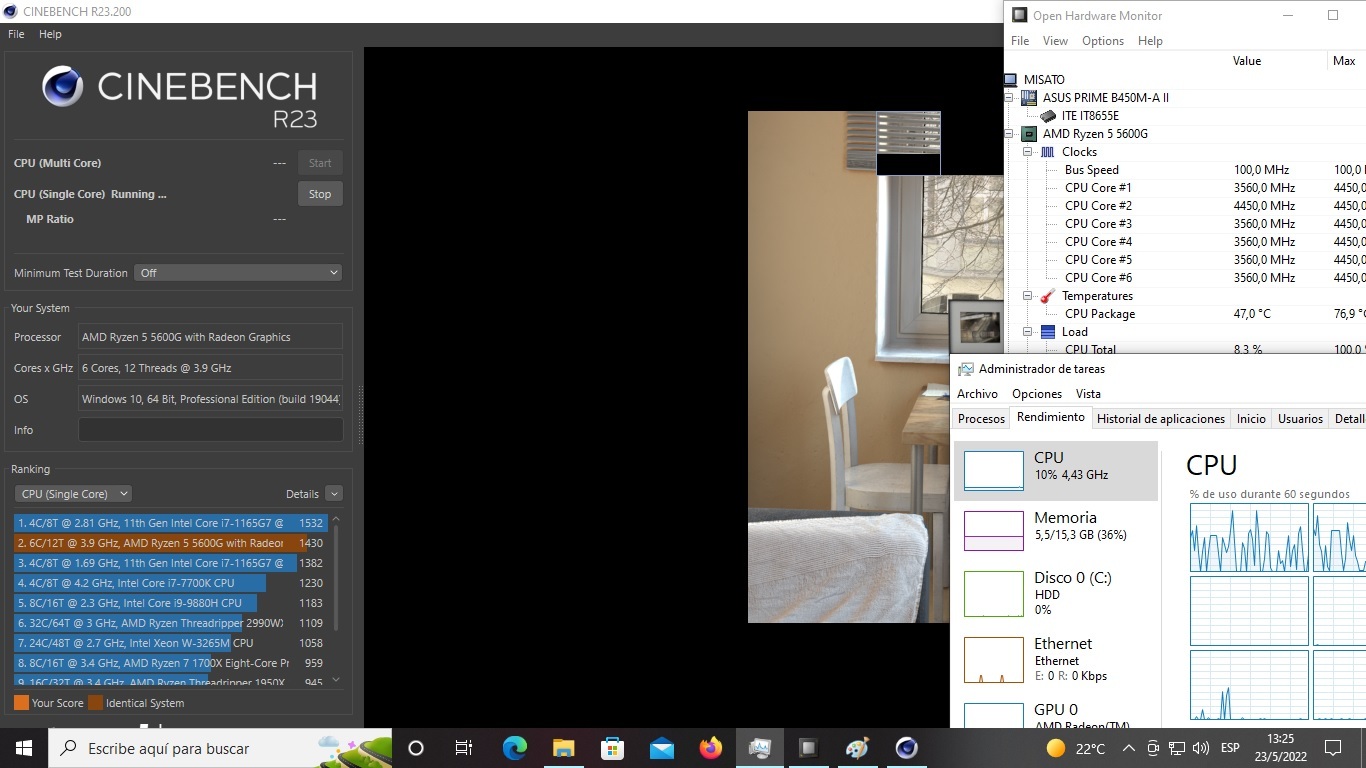Switch to the Procesos tab in Task Manager
Viewport: 1366px width, 768px height.
[981, 419]
